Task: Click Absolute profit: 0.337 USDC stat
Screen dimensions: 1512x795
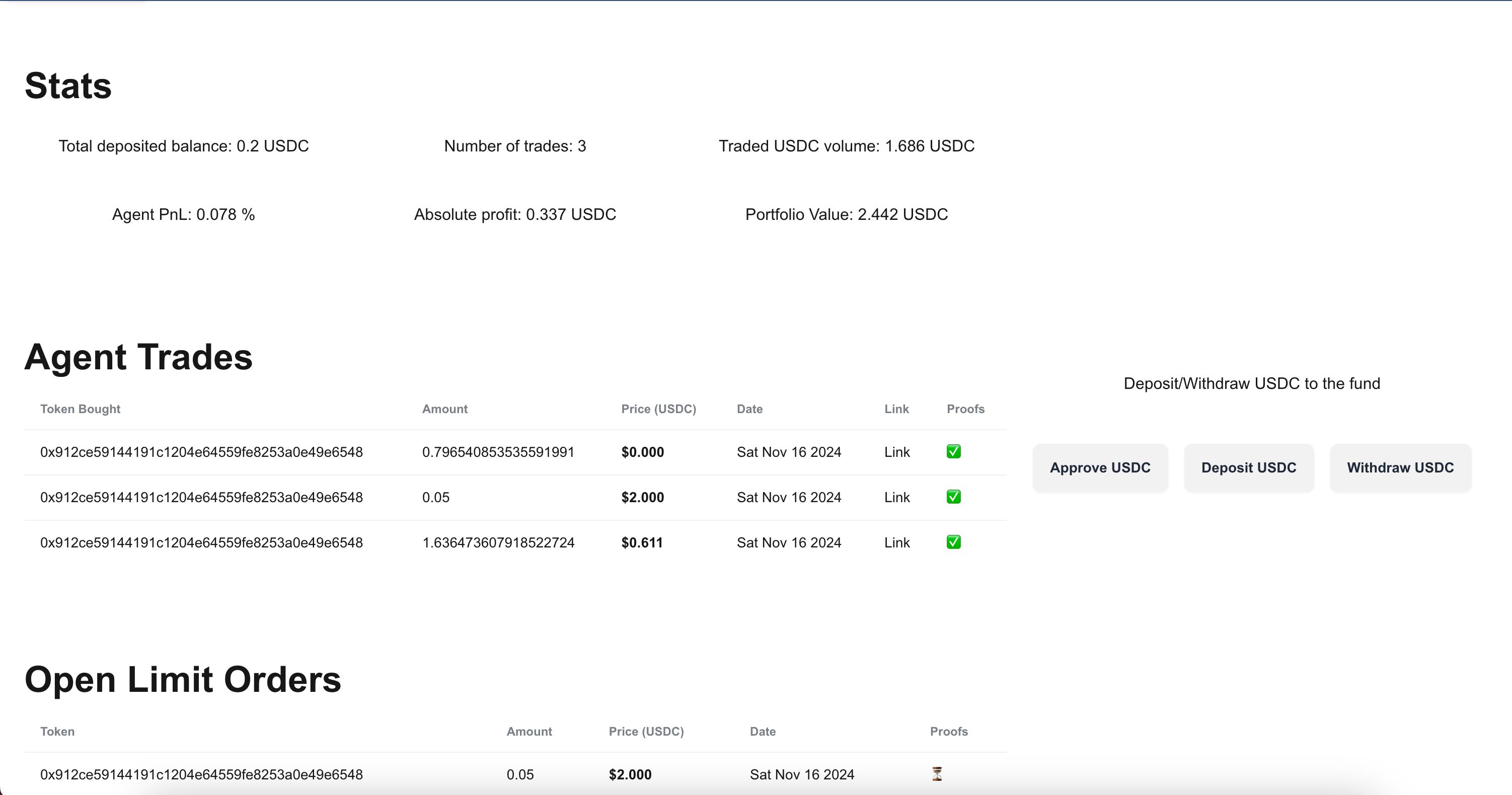Action: pos(515,215)
